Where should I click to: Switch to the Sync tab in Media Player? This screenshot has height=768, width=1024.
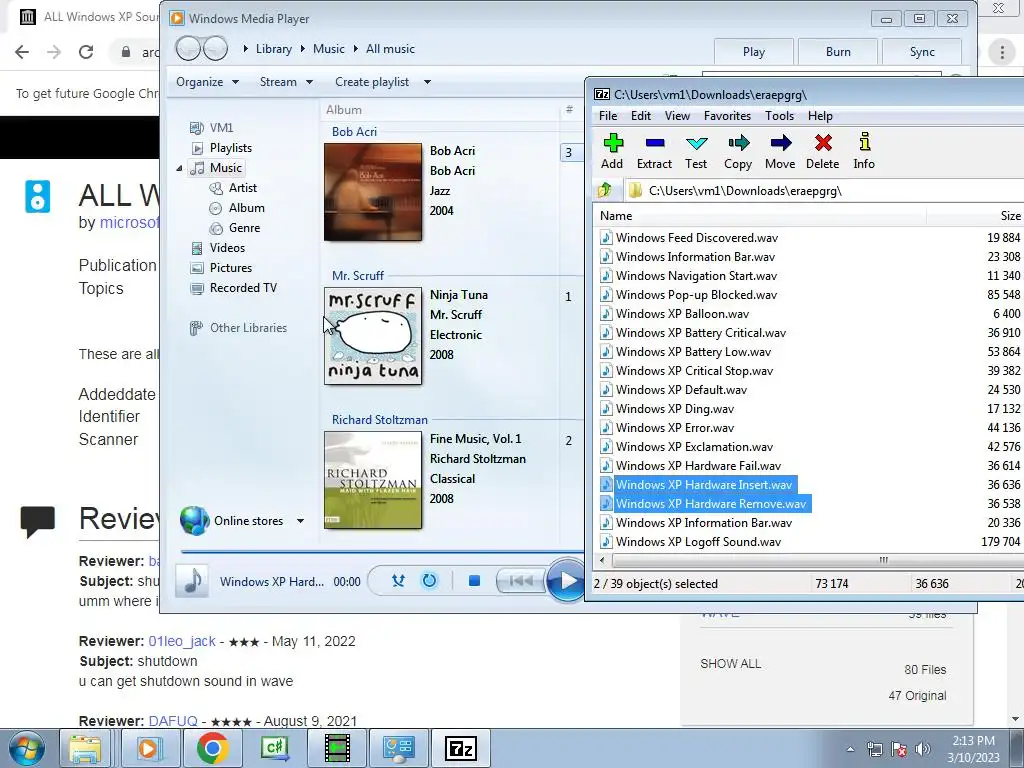click(922, 52)
